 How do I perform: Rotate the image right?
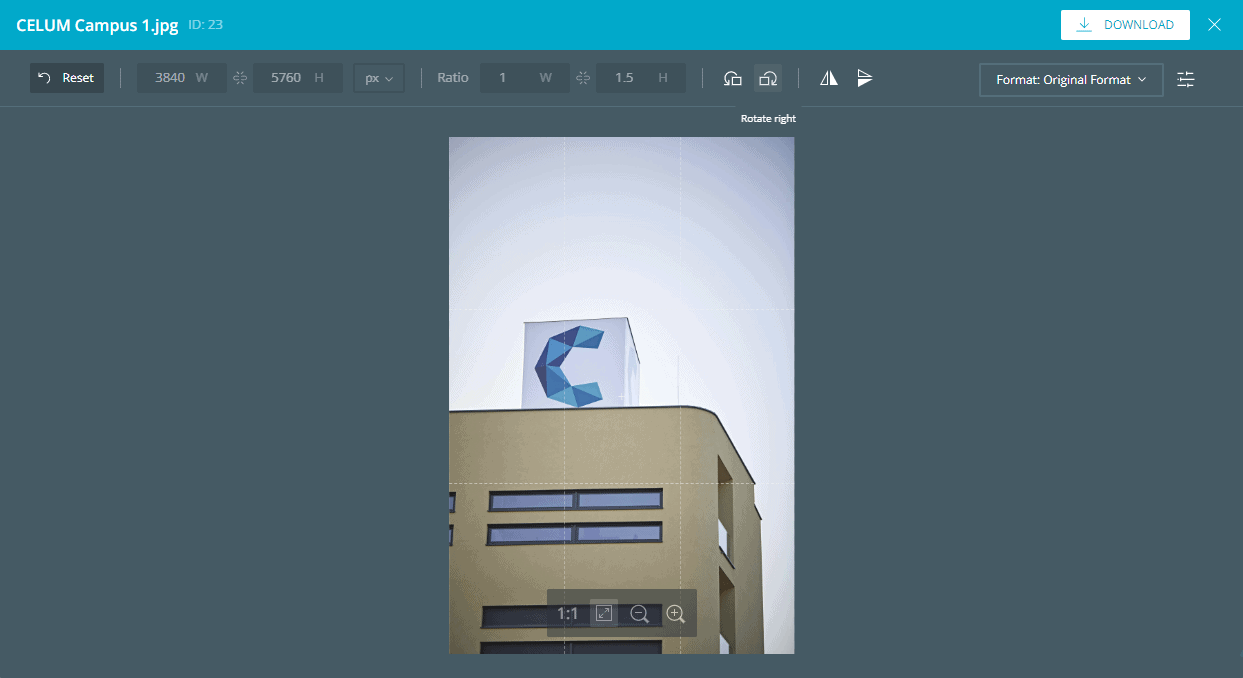coord(768,78)
